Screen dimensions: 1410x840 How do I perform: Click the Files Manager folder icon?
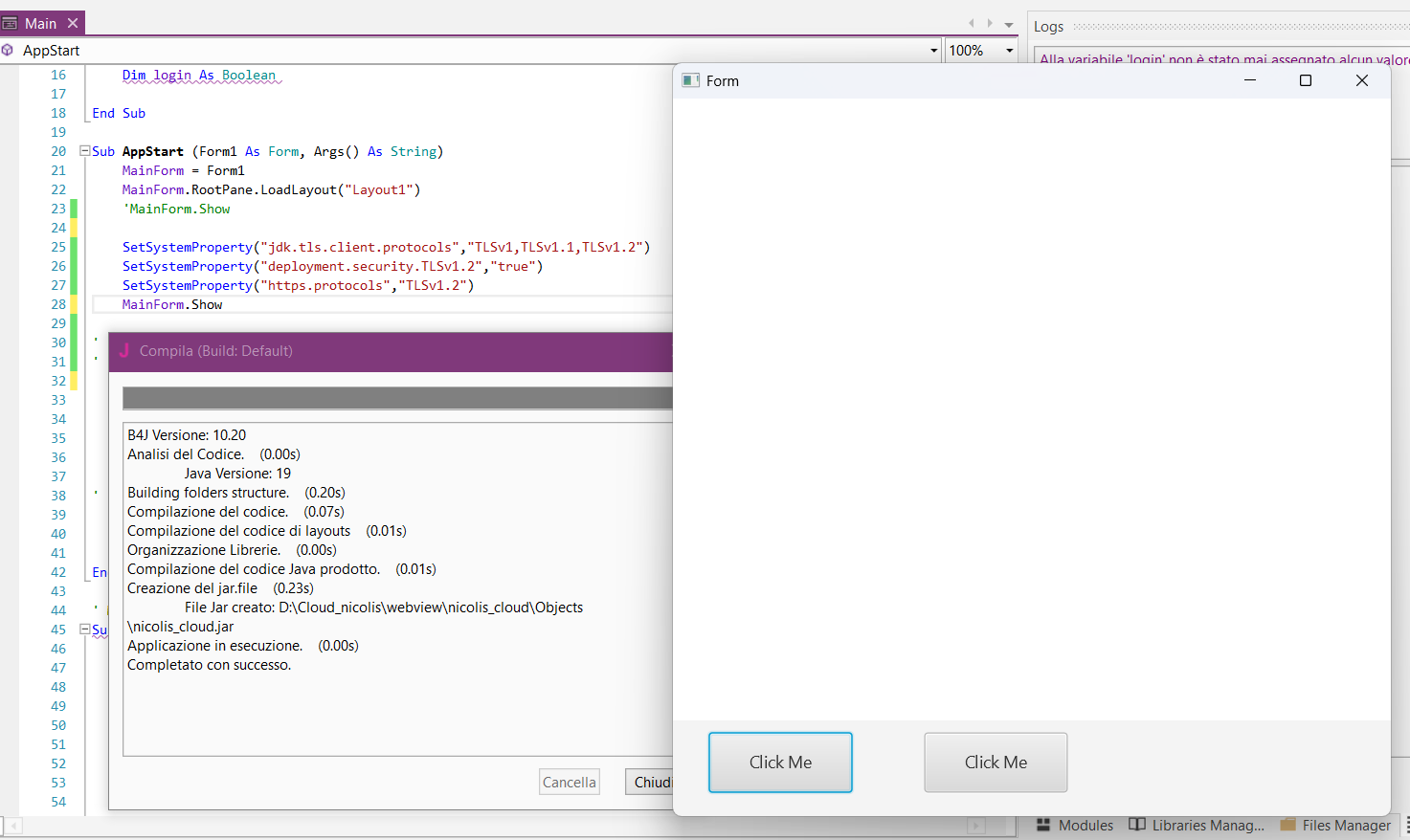[x=1288, y=825]
